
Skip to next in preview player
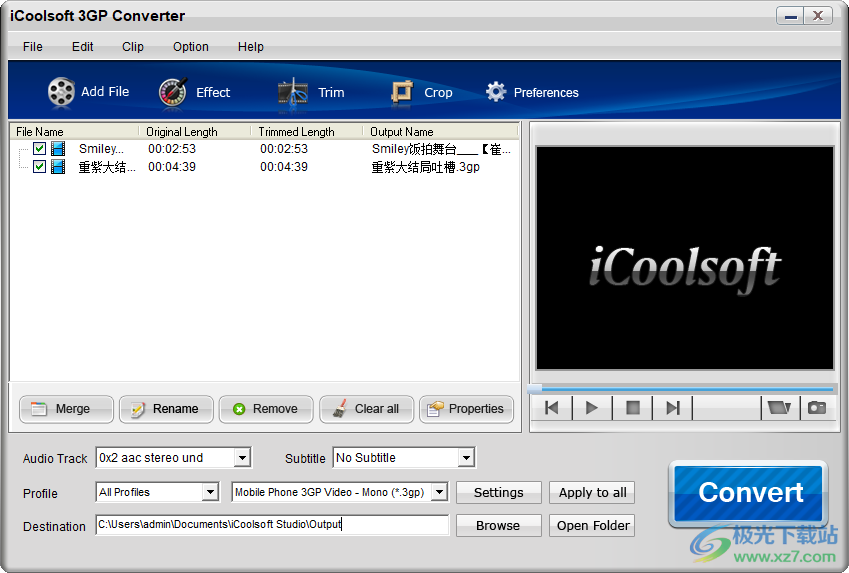(672, 408)
